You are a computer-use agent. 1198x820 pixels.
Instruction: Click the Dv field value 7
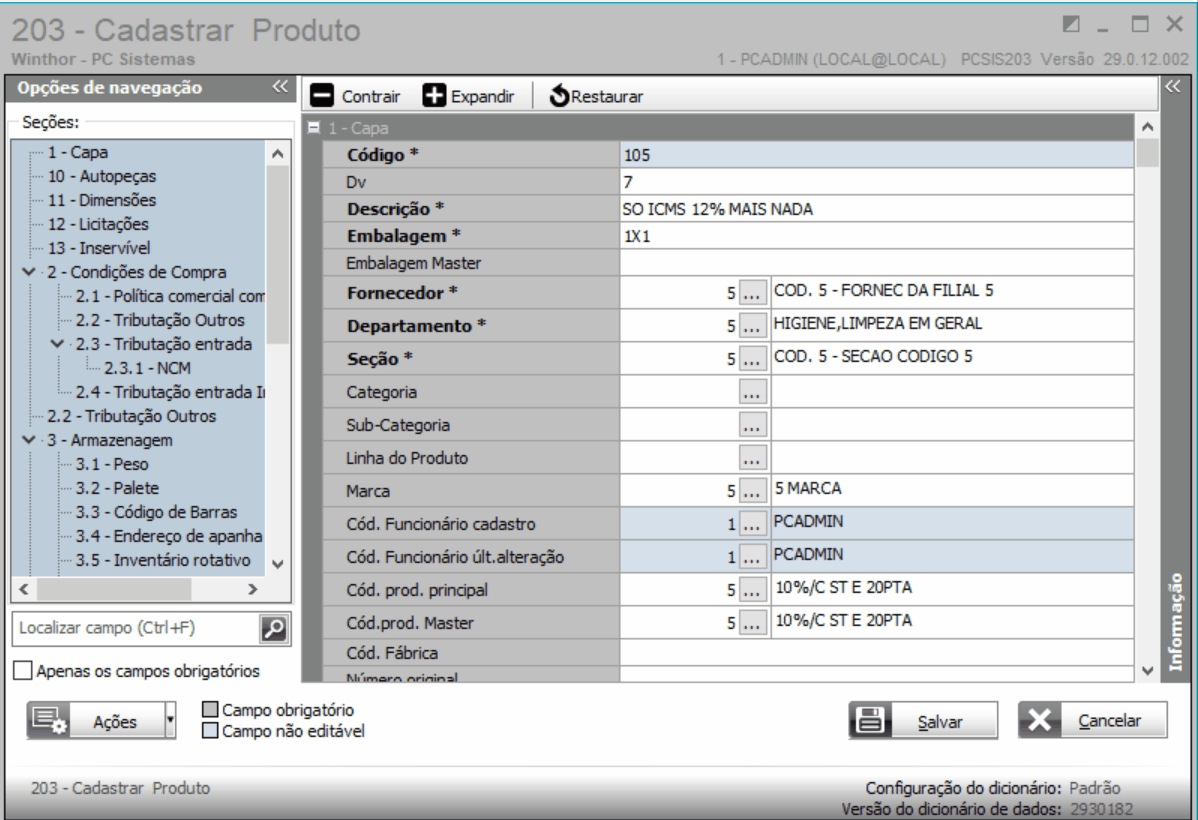(x=876, y=182)
